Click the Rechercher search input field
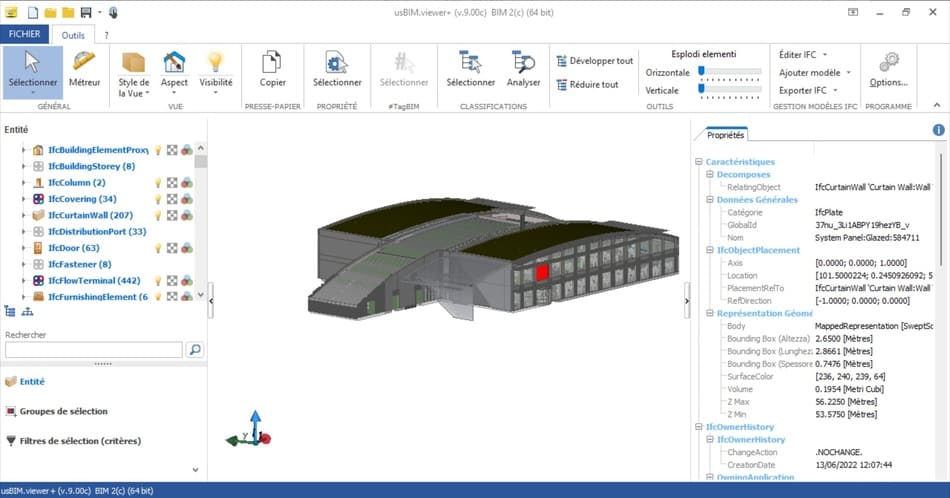The width and height of the screenshot is (950, 498). pos(93,350)
